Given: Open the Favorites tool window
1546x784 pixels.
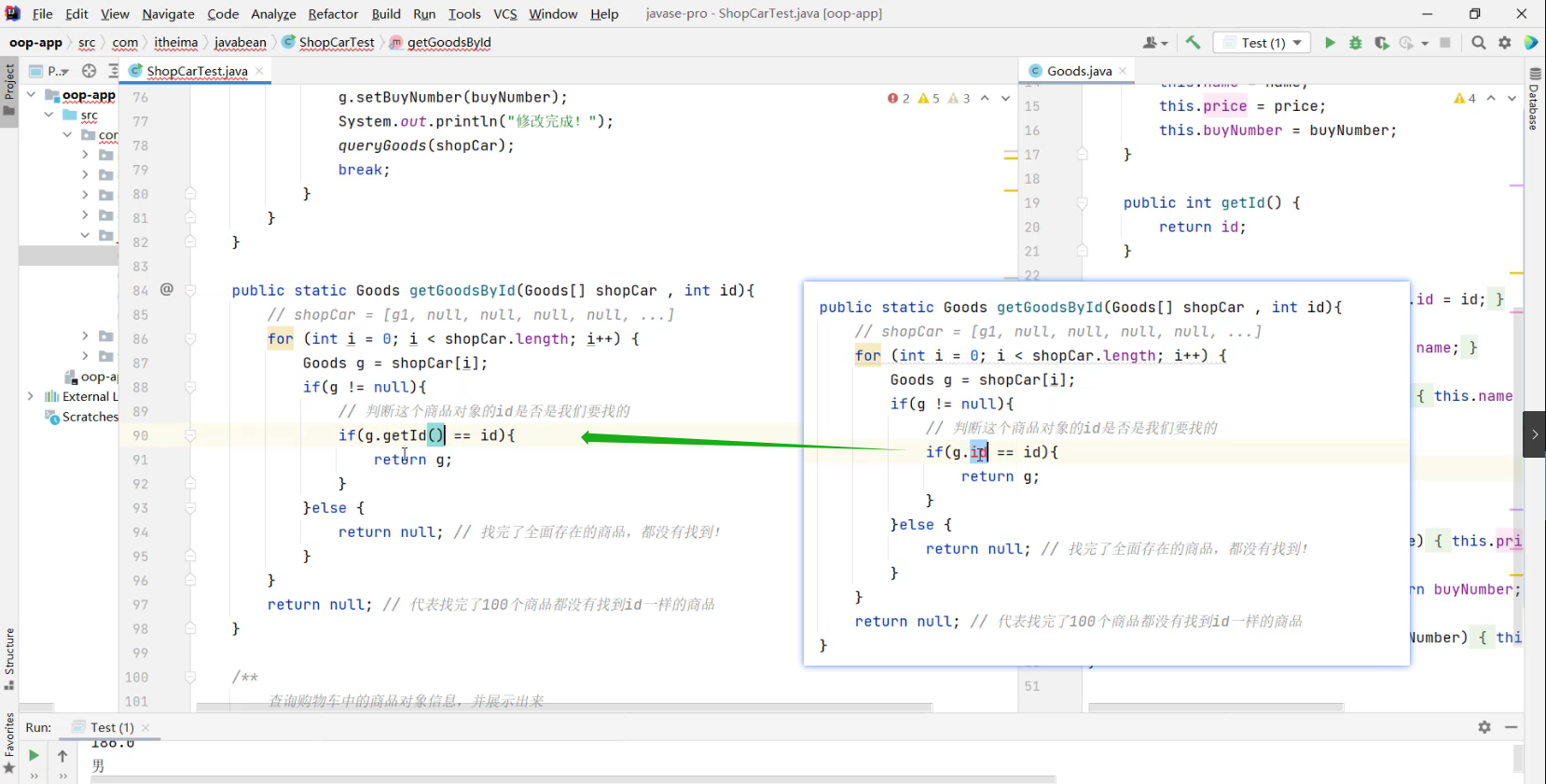Looking at the screenshot, I should (x=9, y=743).
